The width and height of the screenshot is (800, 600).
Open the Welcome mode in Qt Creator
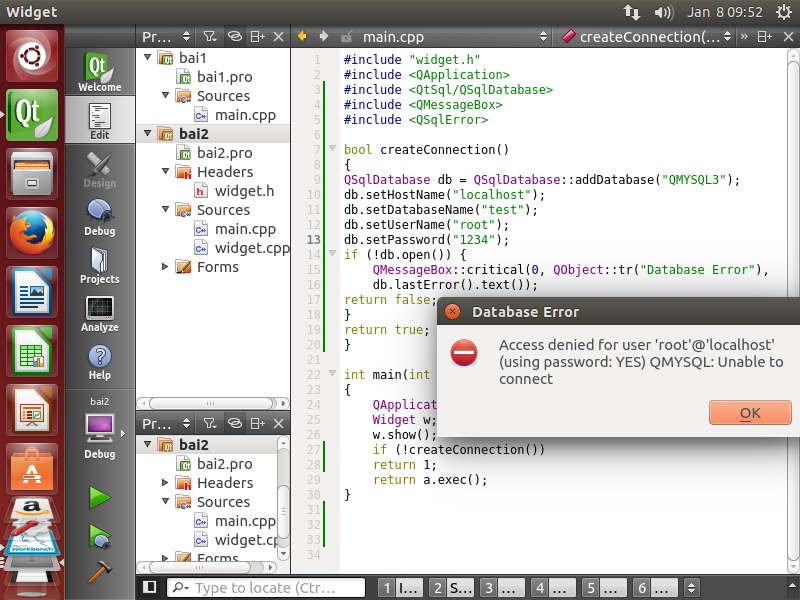coord(99,70)
